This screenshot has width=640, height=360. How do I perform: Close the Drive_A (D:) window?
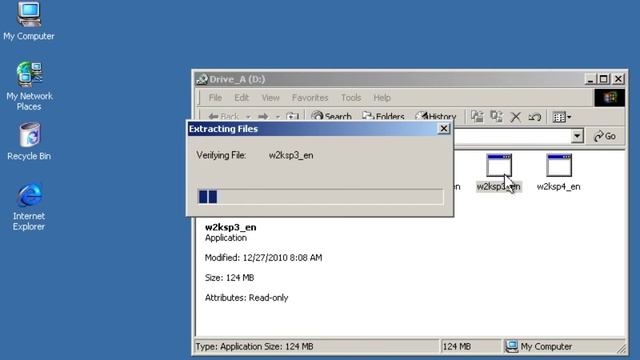click(618, 79)
